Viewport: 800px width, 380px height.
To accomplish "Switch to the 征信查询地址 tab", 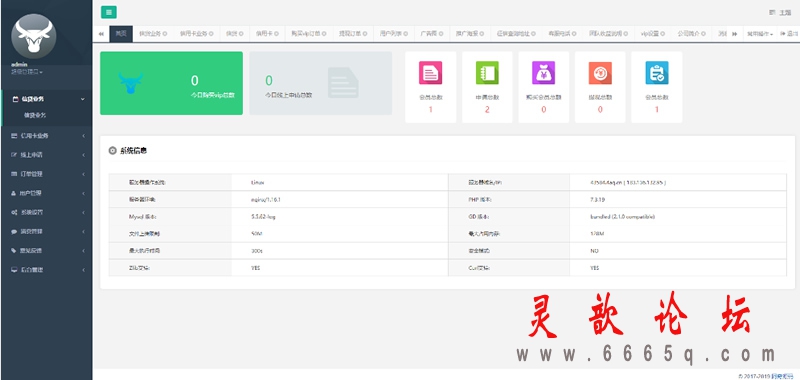I will (516, 34).
